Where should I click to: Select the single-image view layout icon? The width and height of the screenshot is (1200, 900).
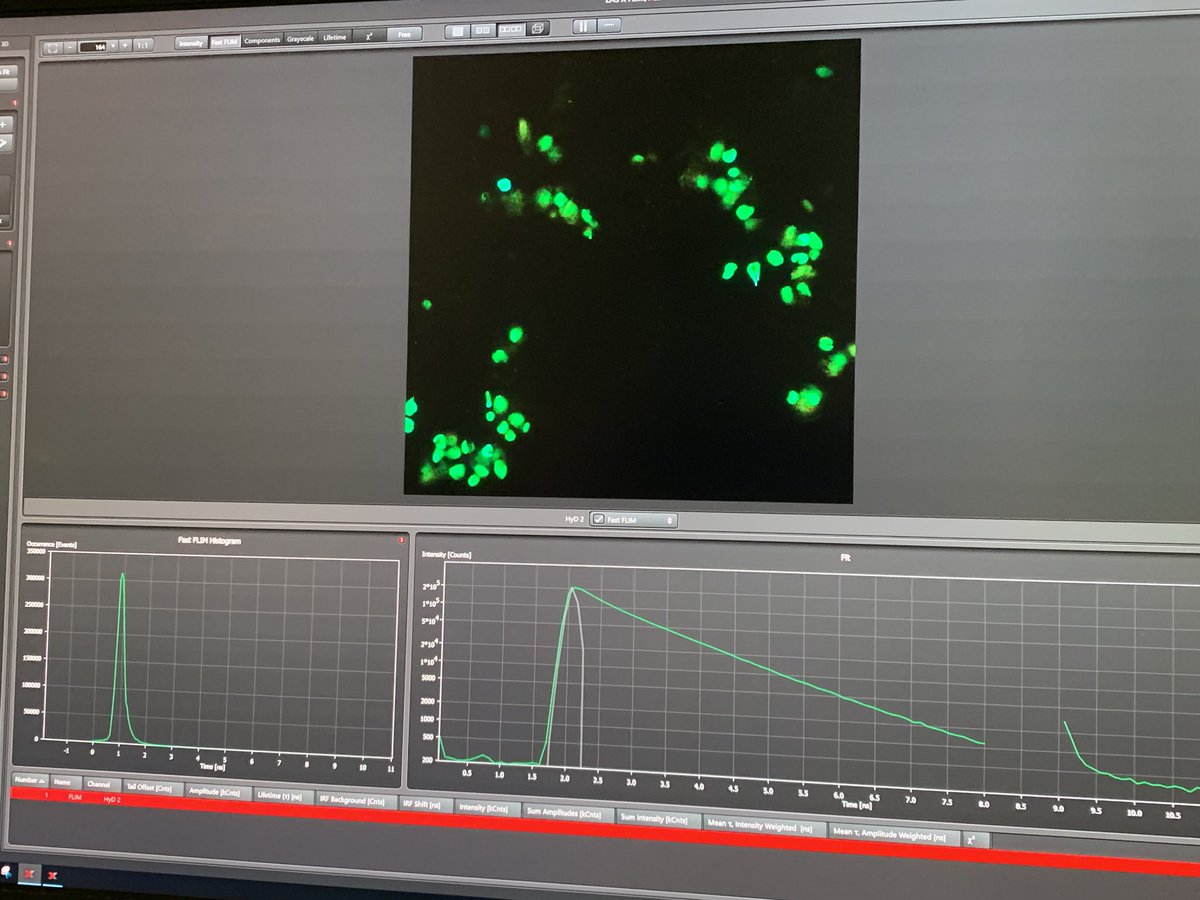click(x=457, y=31)
